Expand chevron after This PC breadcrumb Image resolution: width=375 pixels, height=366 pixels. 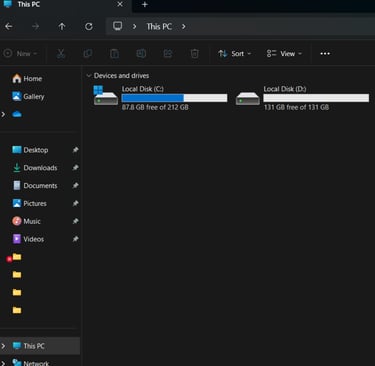click(x=184, y=27)
